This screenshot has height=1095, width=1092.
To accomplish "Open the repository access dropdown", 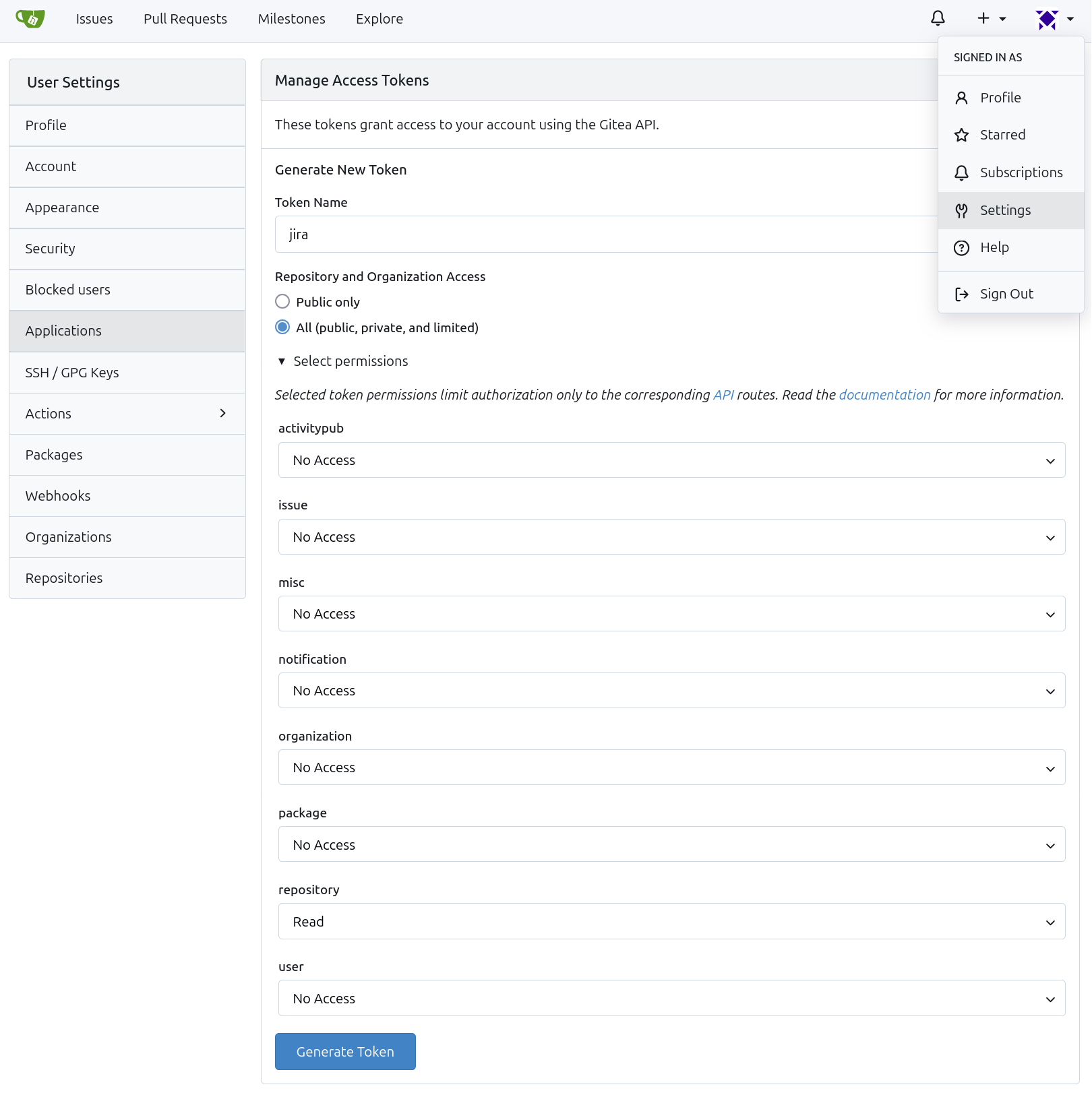I will (x=671, y=921).
